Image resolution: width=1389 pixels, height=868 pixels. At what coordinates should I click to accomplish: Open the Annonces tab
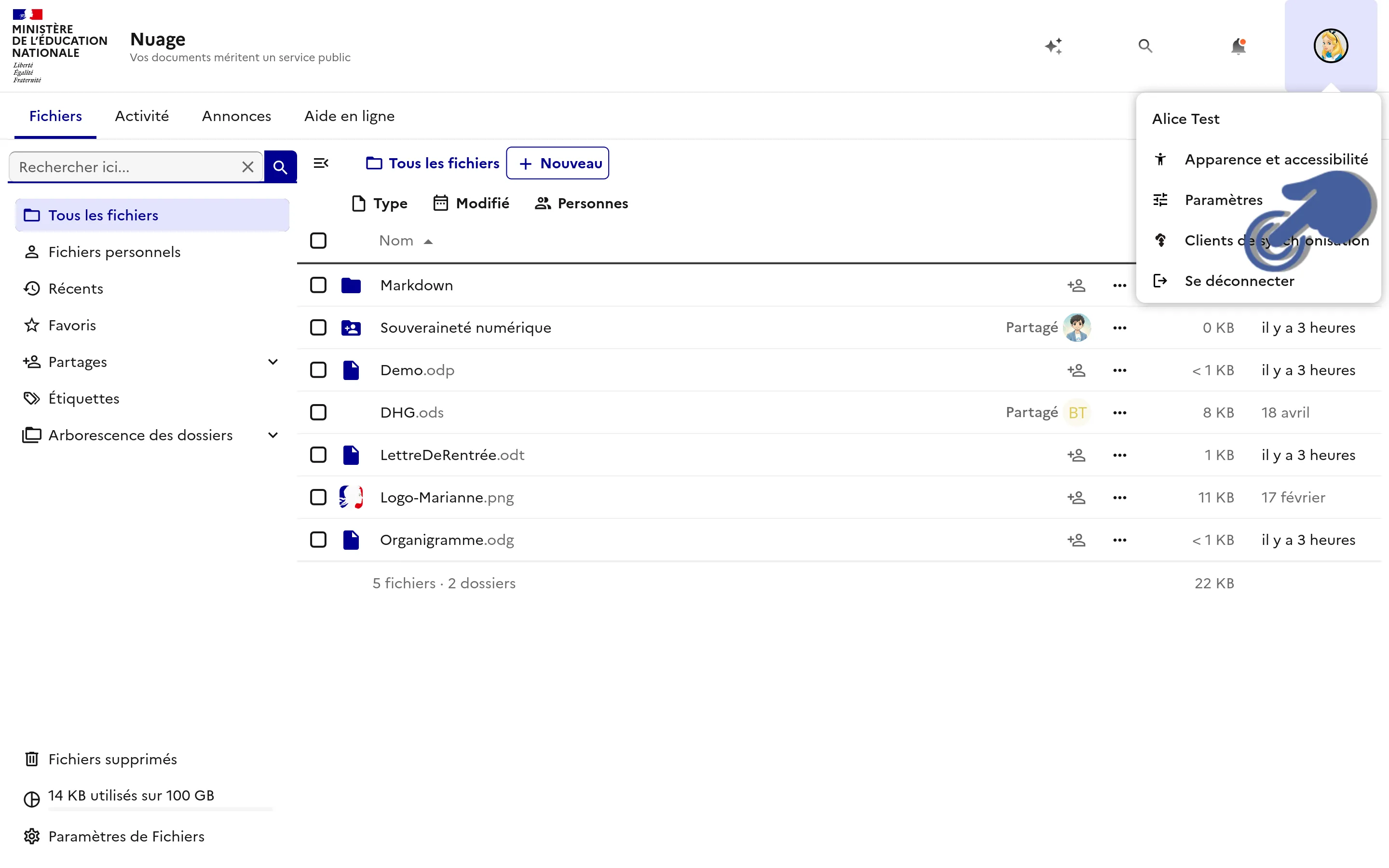(x=236, y=116)
